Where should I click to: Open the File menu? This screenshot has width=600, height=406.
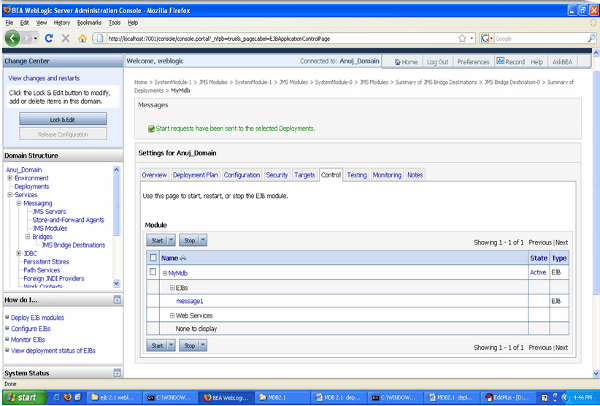pyautogui.click(x=9, y=23)
